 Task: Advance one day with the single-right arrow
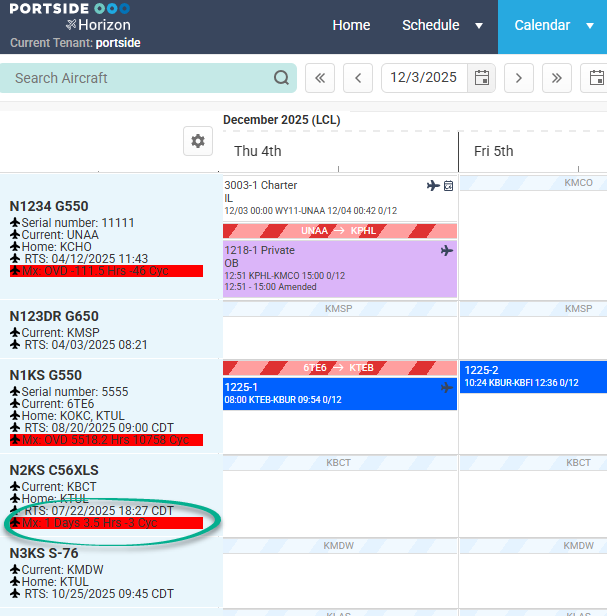pyautogui.click(x=518, y=78)
